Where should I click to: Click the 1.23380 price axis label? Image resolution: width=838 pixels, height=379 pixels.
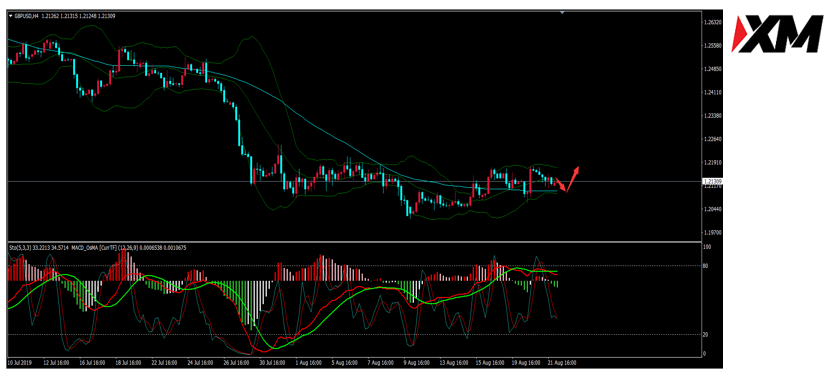point(714,116)
